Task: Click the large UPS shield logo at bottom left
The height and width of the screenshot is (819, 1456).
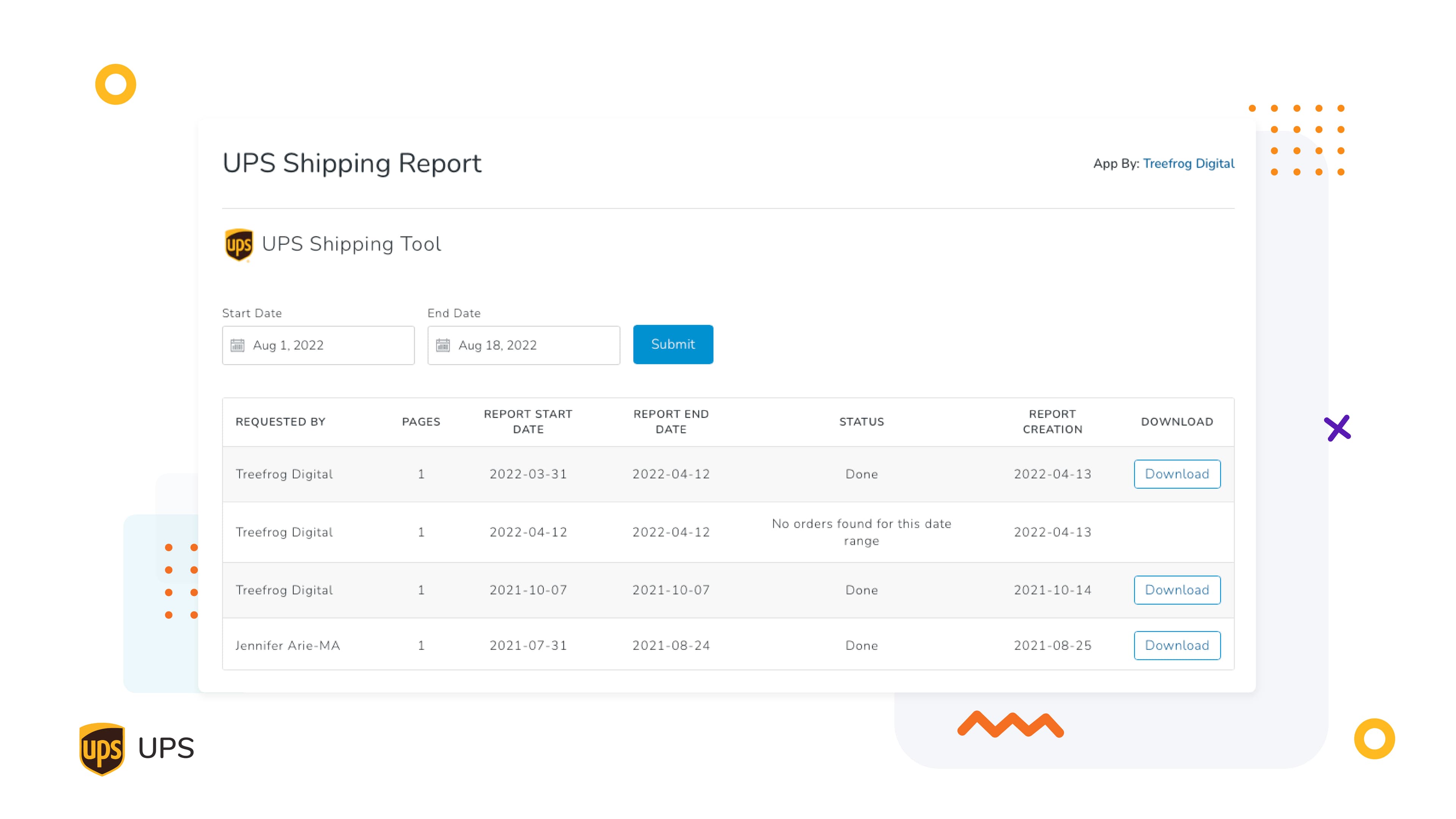Action: pyautogui.click(x=102, y=749)
